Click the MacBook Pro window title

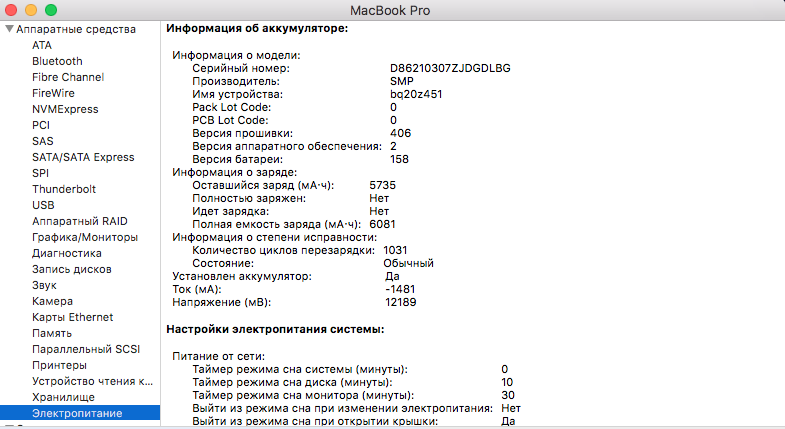point(390,11)
